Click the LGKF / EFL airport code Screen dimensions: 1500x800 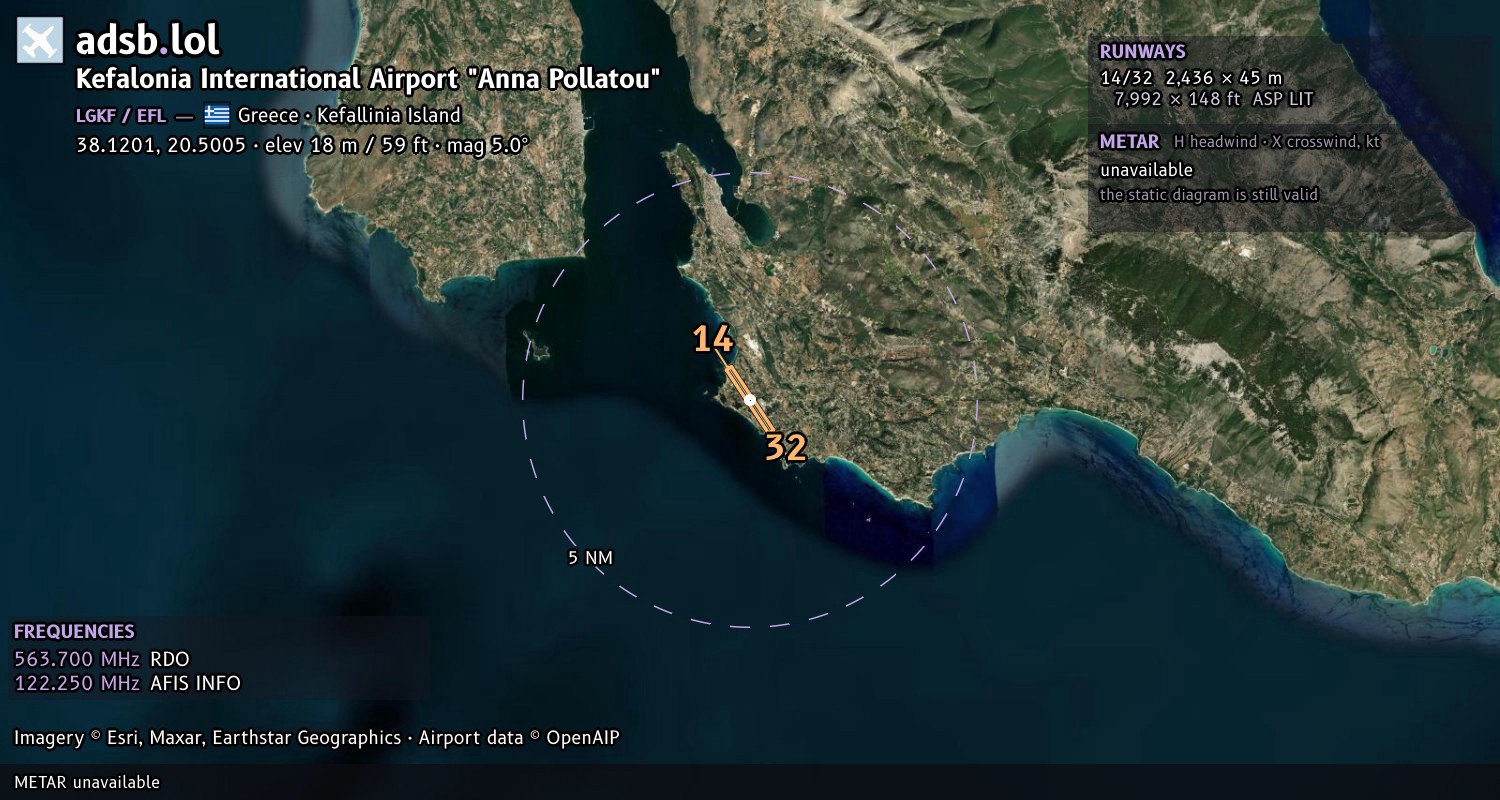coord(121,115)
